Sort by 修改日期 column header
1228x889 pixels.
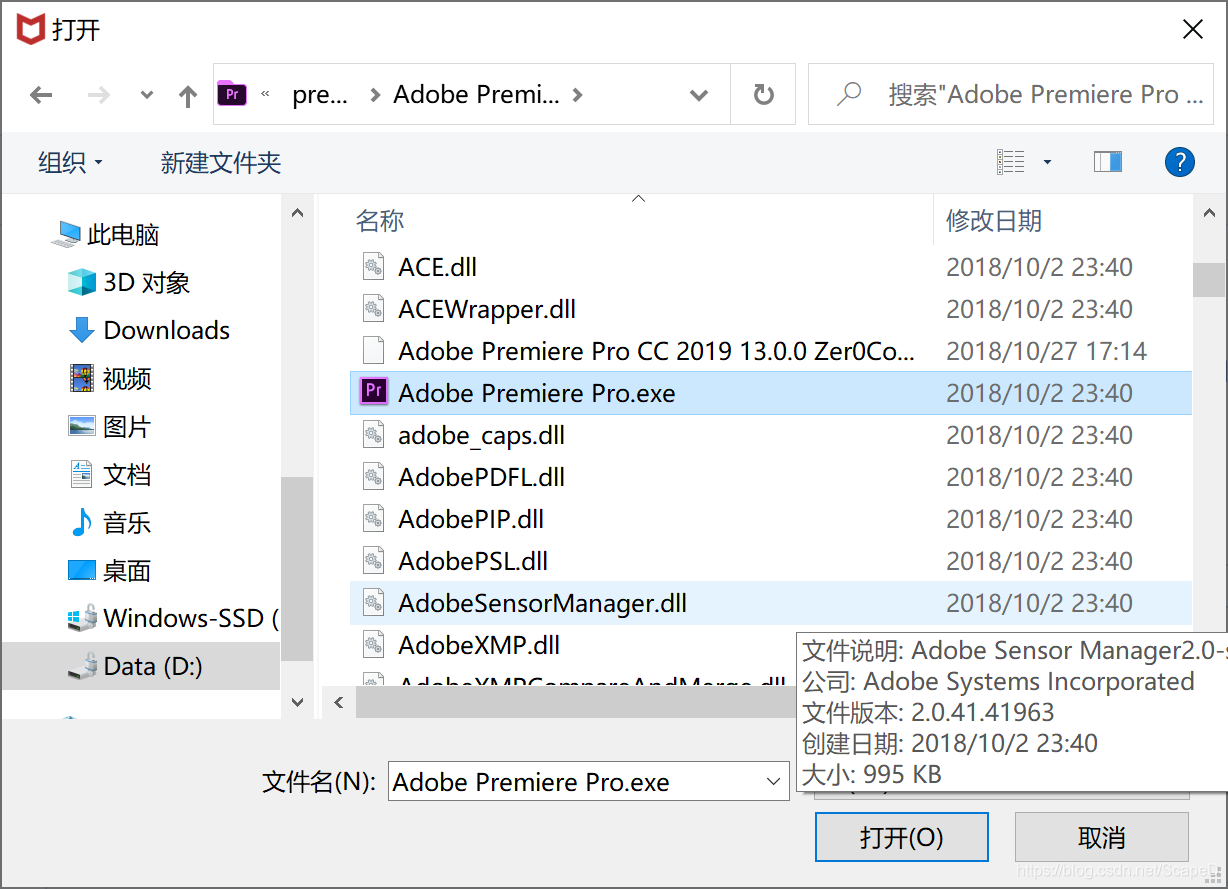coord(994,220)
